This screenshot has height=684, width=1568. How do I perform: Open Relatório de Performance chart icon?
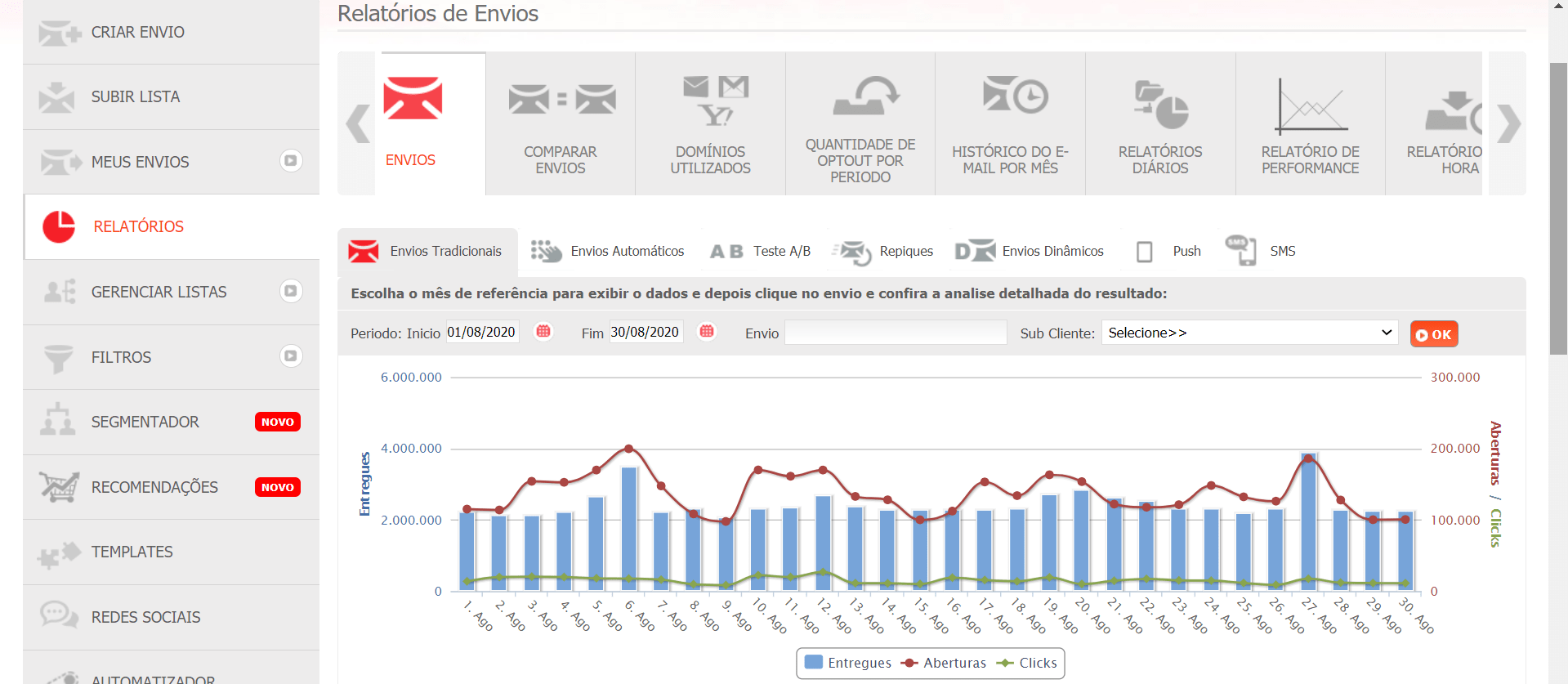pyautogui.click(x=1311, y=106)
